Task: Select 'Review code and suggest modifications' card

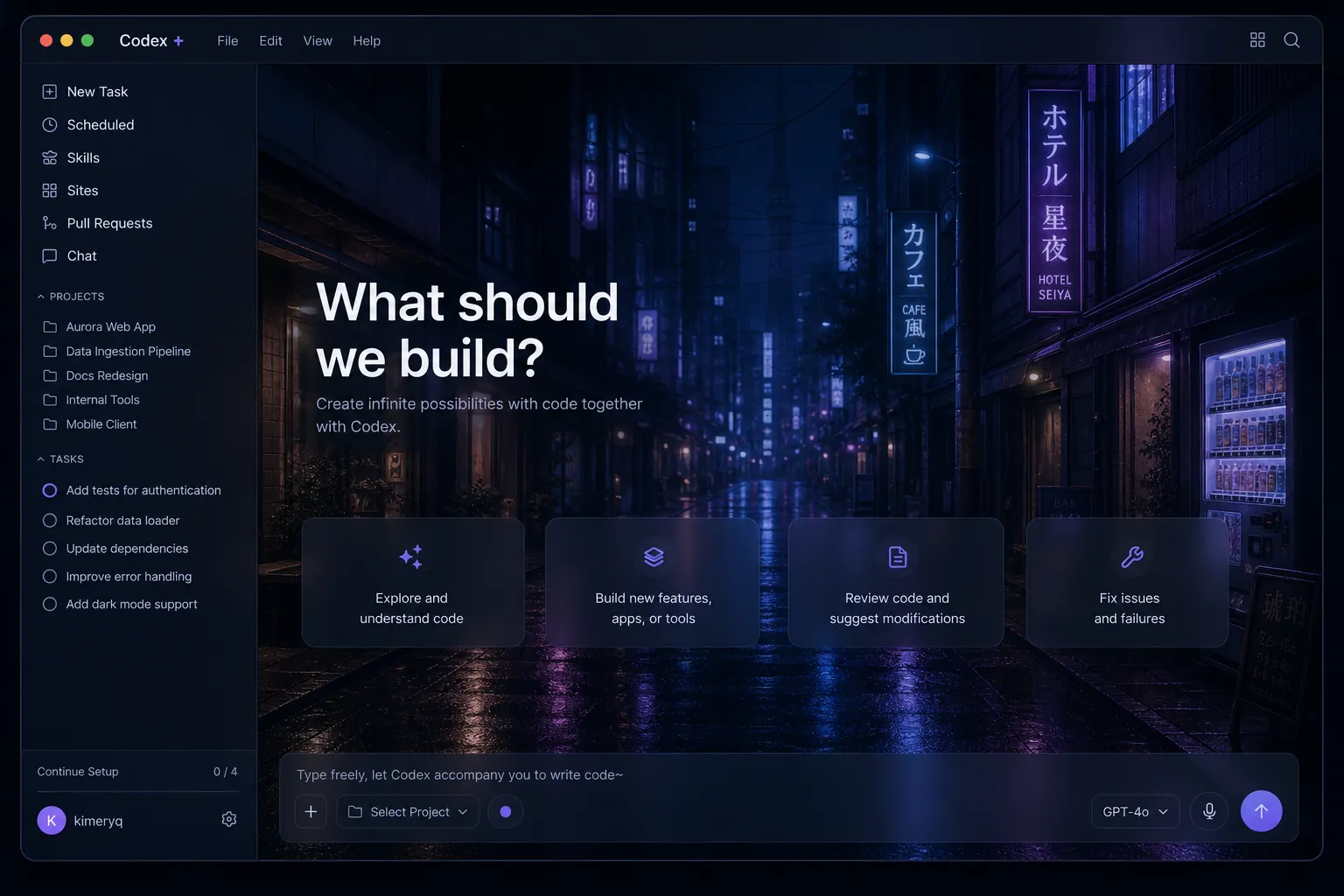Action: click(896, 583)
